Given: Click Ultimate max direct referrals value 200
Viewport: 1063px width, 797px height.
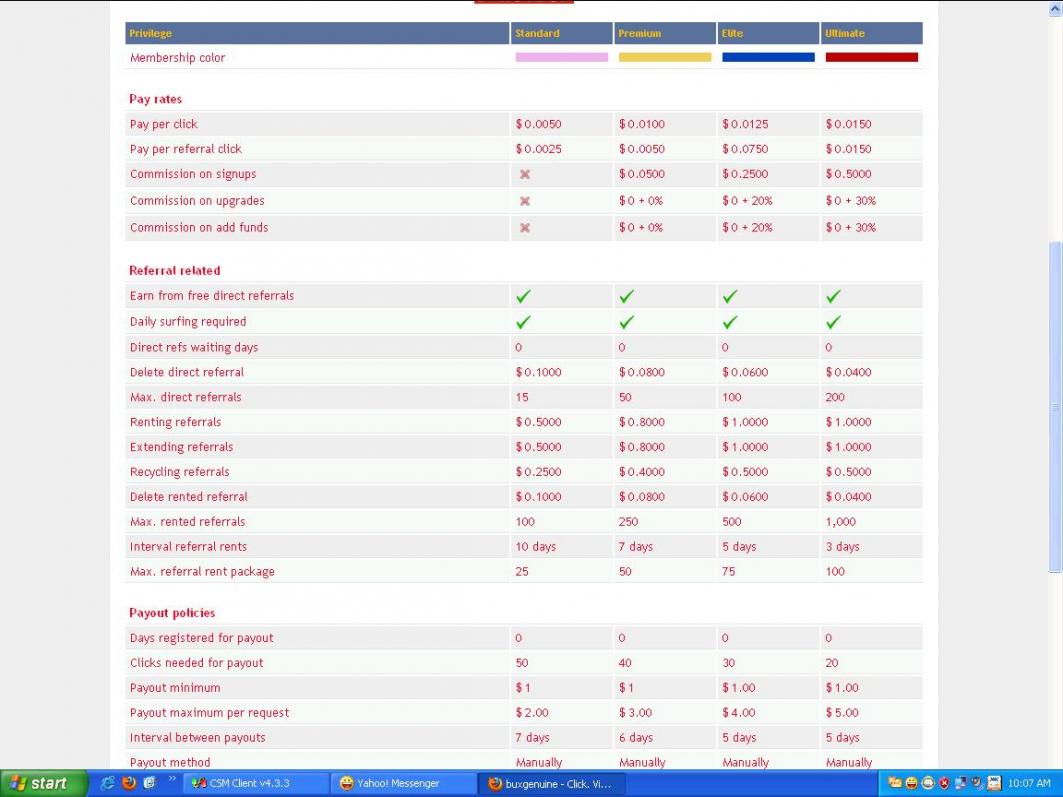Looking at the screenshot, I should tap(835, 397).
